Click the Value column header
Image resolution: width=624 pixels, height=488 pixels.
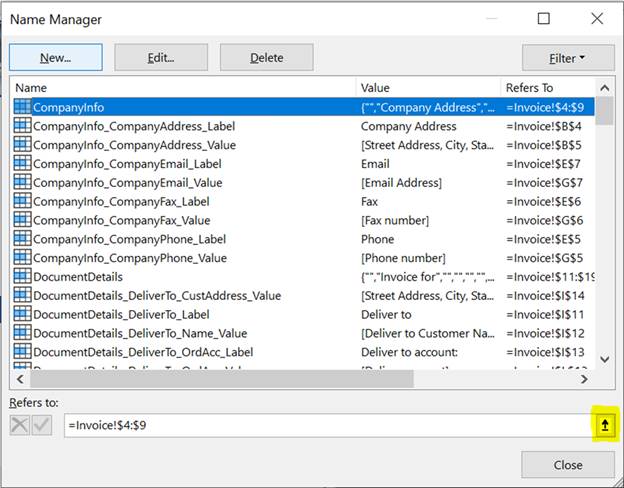(428, 88)
